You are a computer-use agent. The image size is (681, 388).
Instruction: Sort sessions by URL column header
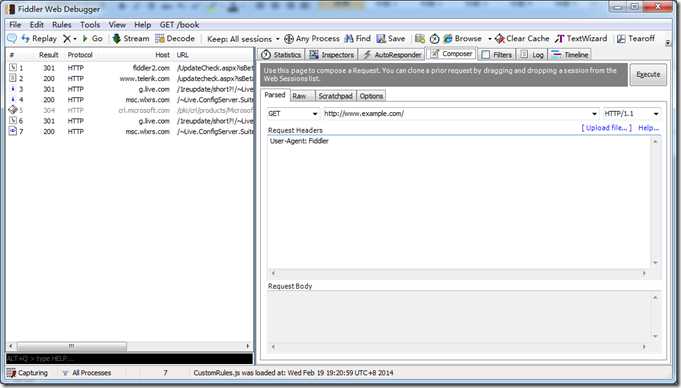[182, 55]
